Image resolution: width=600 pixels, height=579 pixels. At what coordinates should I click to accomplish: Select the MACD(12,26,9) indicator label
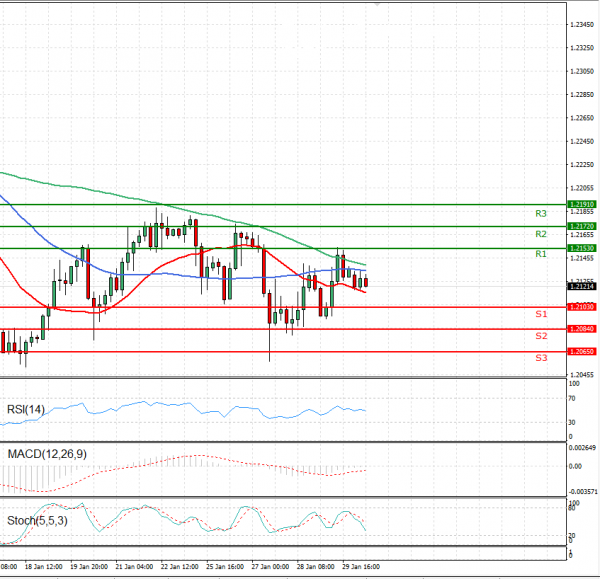46,455
